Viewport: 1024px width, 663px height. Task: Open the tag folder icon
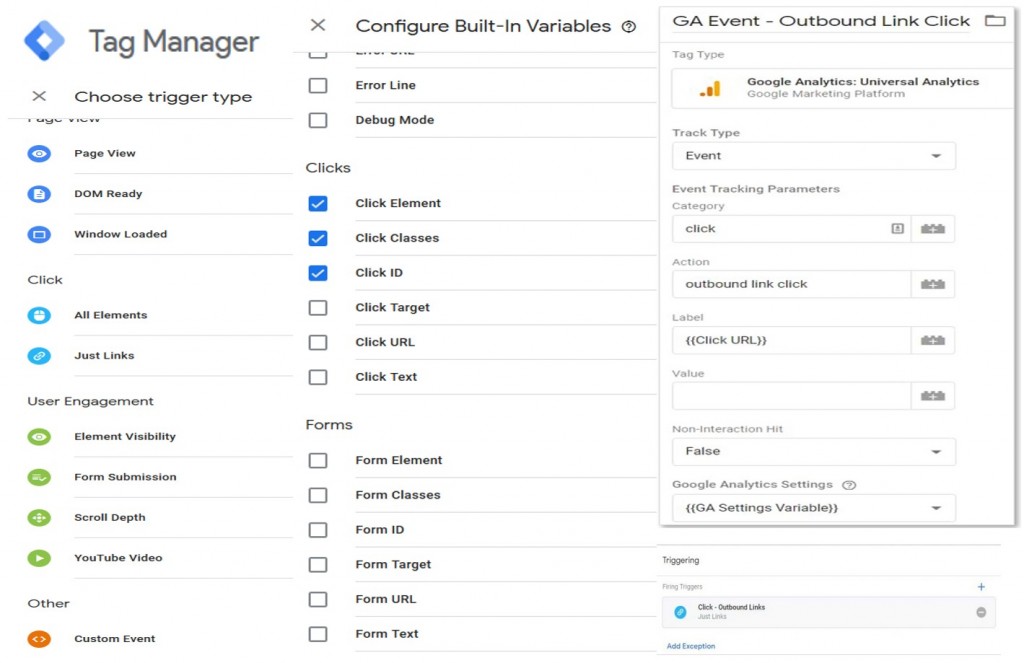click(995, 20)
